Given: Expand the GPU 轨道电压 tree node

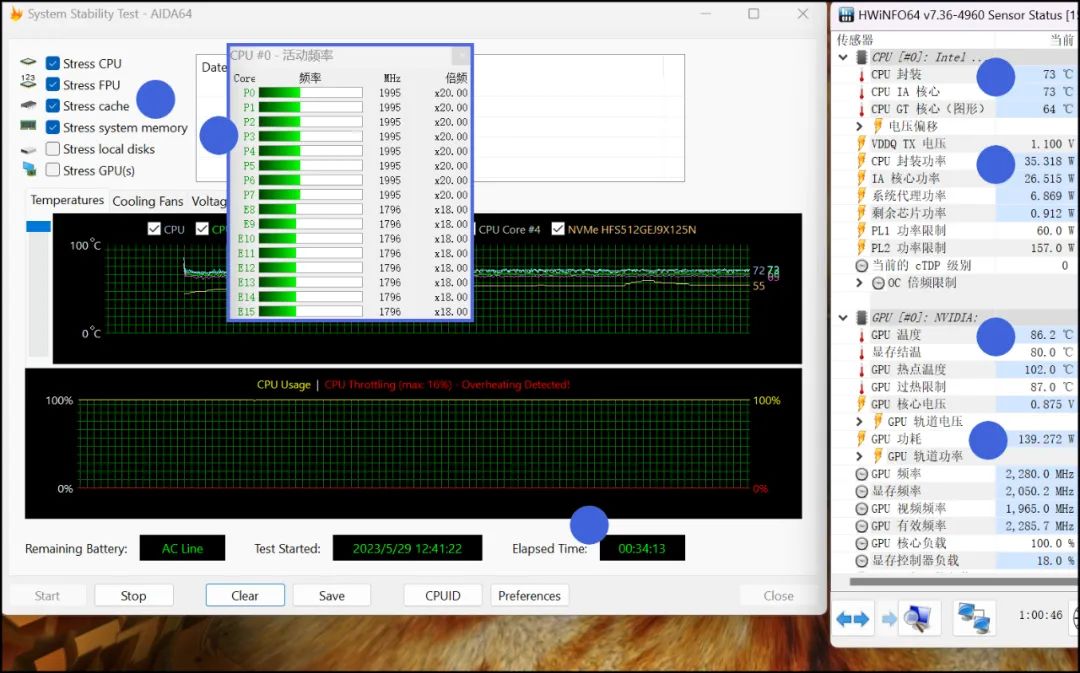Looking at the screenshot, I should [x=860, y=422].
